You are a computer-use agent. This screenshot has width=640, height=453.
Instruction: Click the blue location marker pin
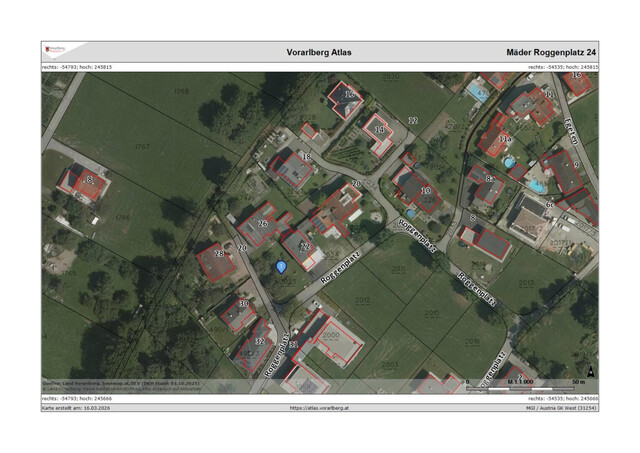pyautogui.click(x=281, y=266)
